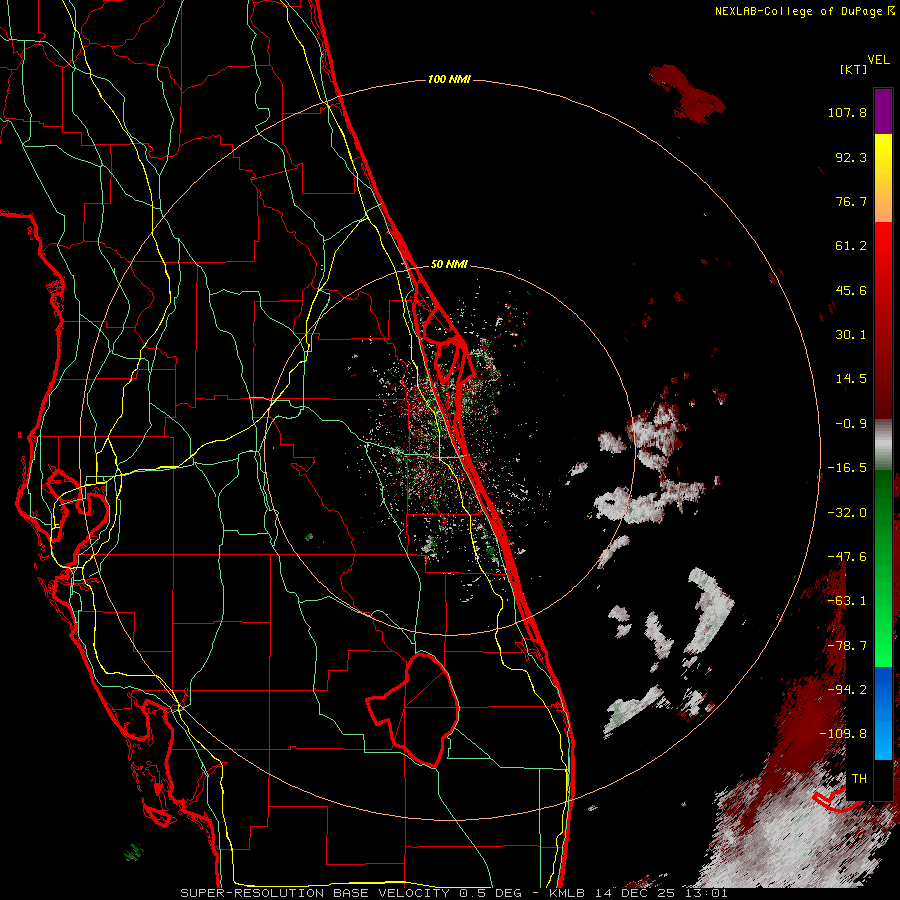Click the -94.2 legend value

[x=847, y=690]
